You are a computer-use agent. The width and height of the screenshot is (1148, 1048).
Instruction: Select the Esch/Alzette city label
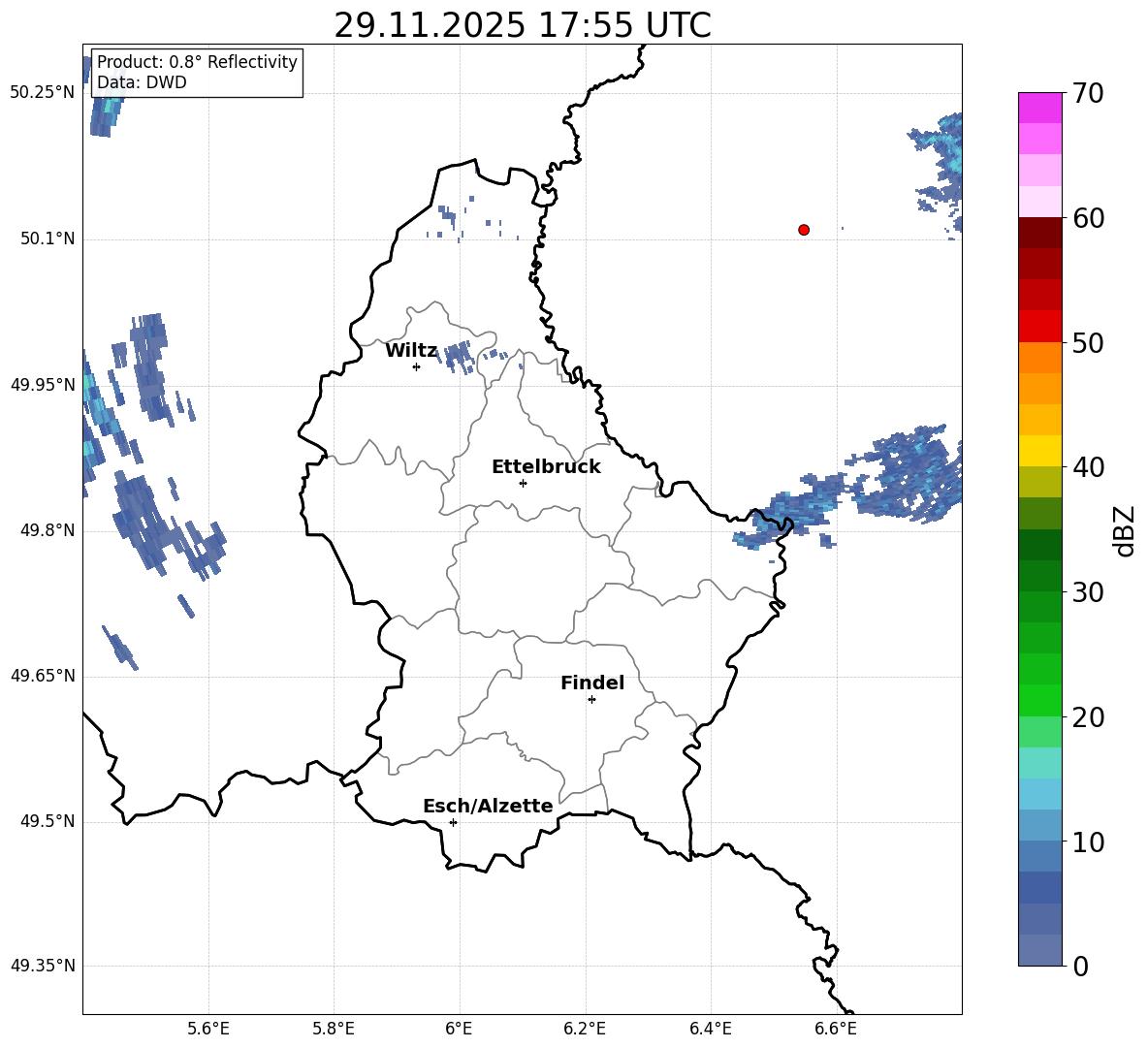488,806
